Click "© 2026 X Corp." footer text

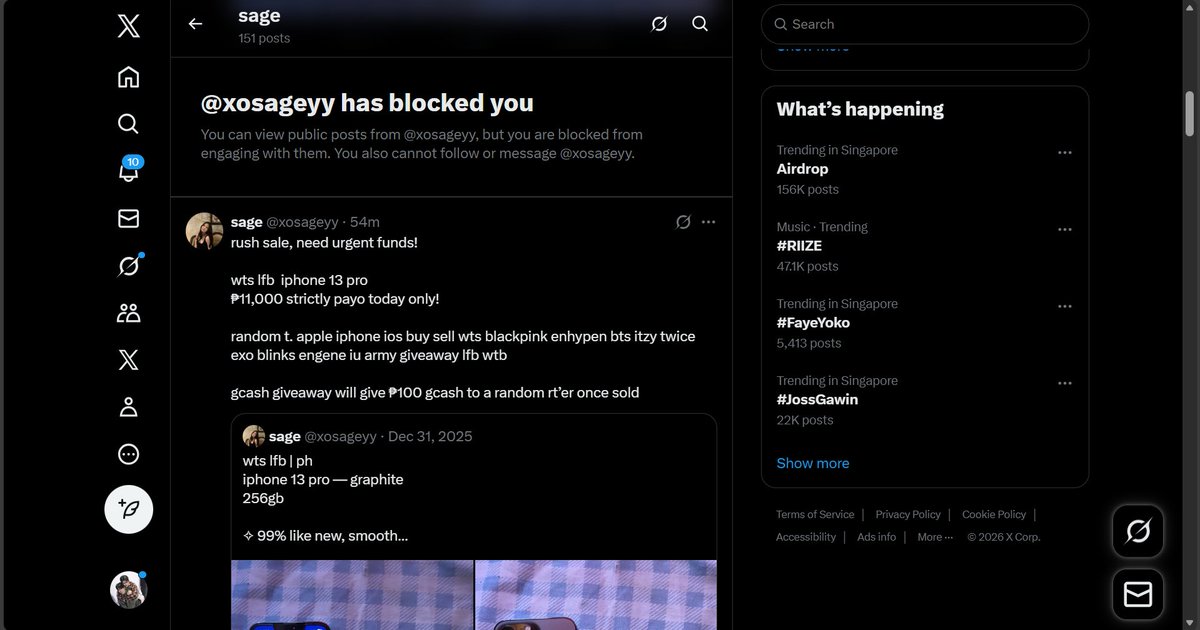click(x=1004, y=537)
